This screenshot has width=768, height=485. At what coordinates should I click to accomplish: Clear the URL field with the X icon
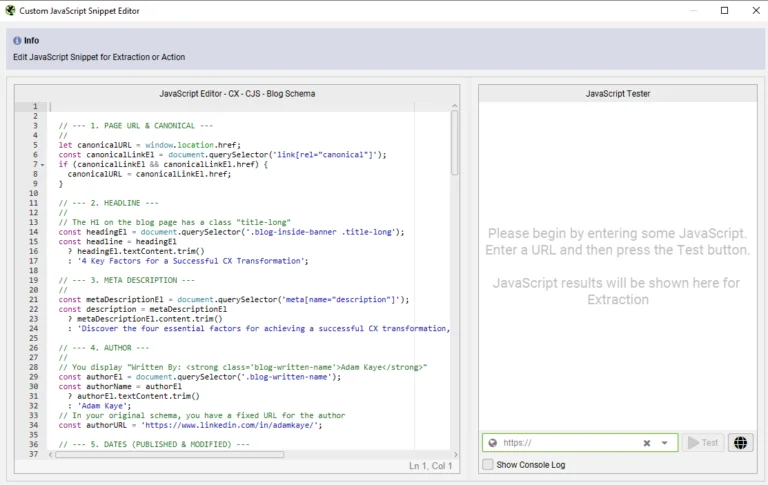pos(647,443)
